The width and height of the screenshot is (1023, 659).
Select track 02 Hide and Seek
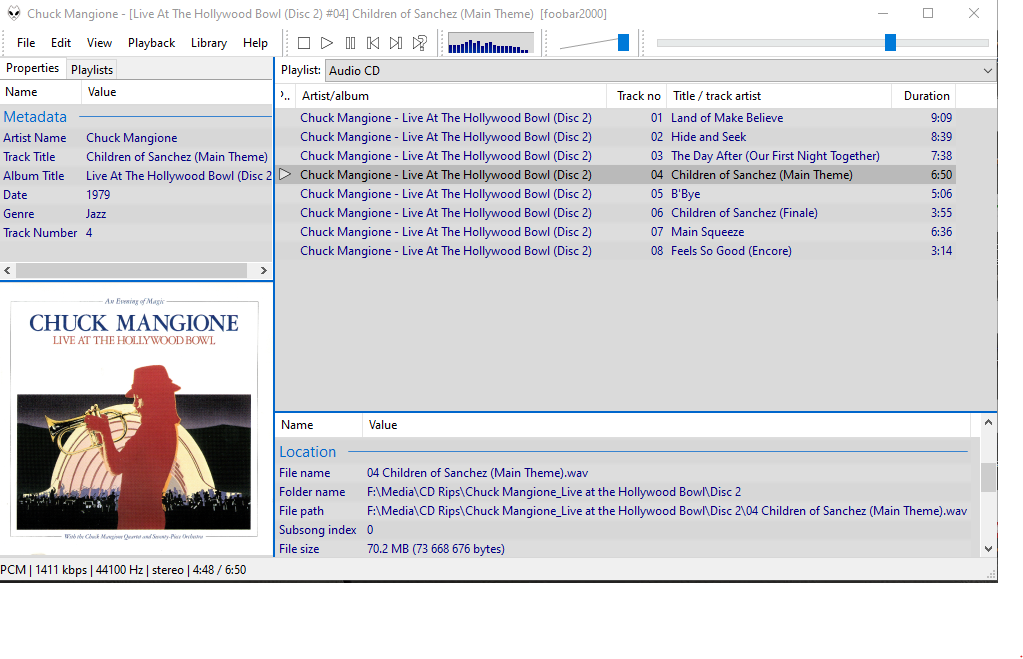[616, 136]
